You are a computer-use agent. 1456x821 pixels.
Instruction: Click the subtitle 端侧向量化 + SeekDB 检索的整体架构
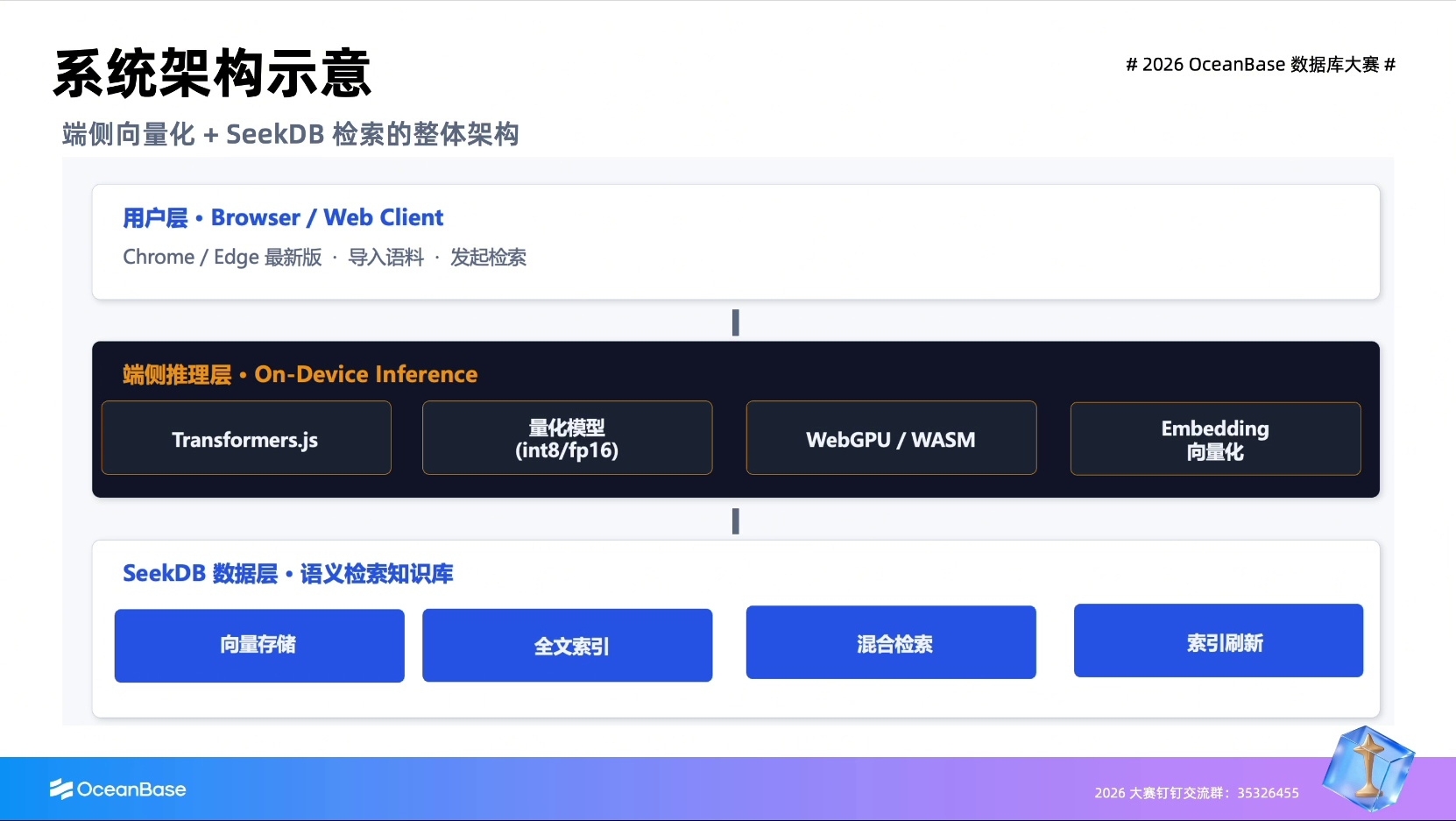click(x=291, y=134)
